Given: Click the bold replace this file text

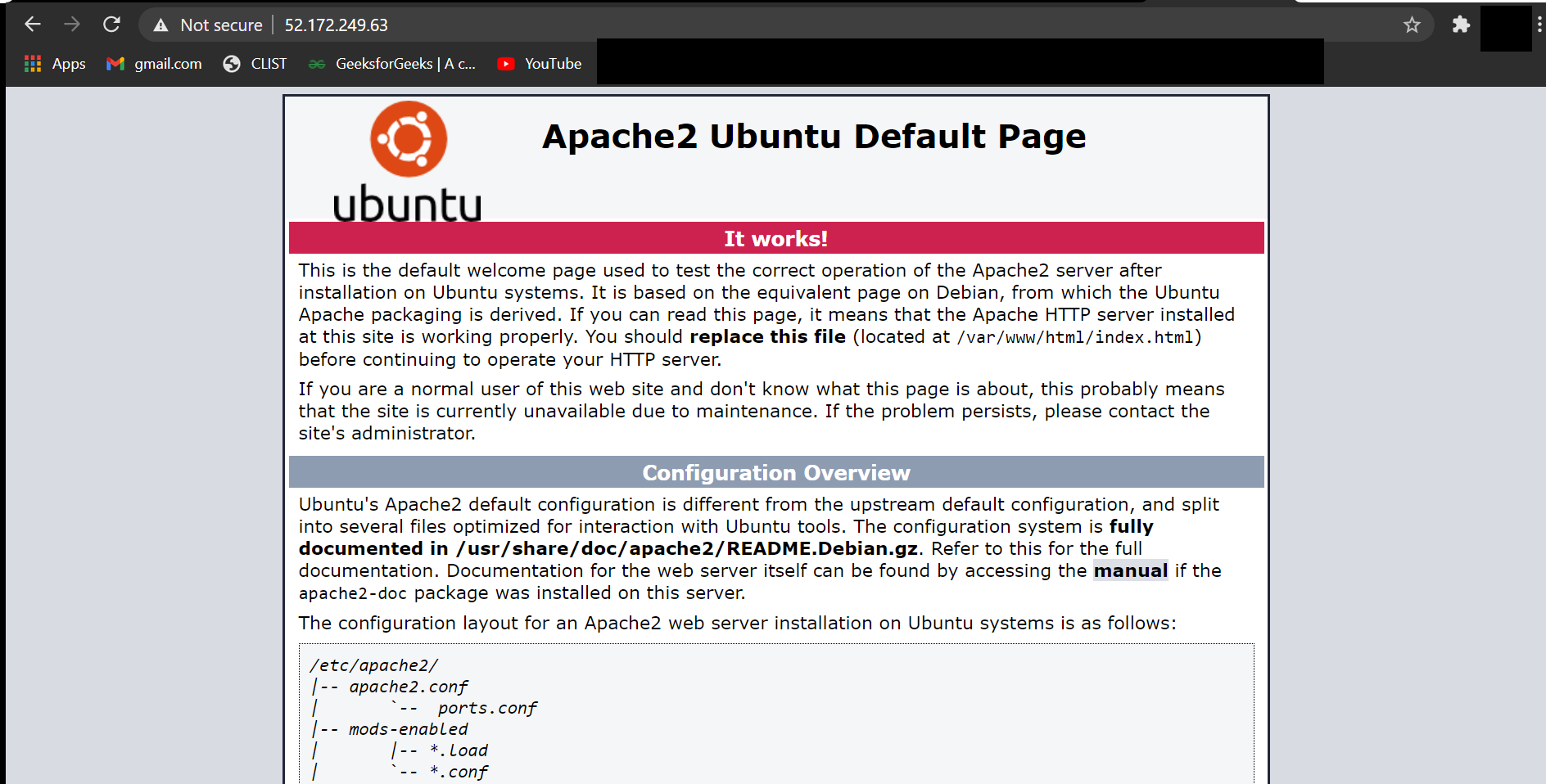Looking at the screenshot, I should coord(768,336).
